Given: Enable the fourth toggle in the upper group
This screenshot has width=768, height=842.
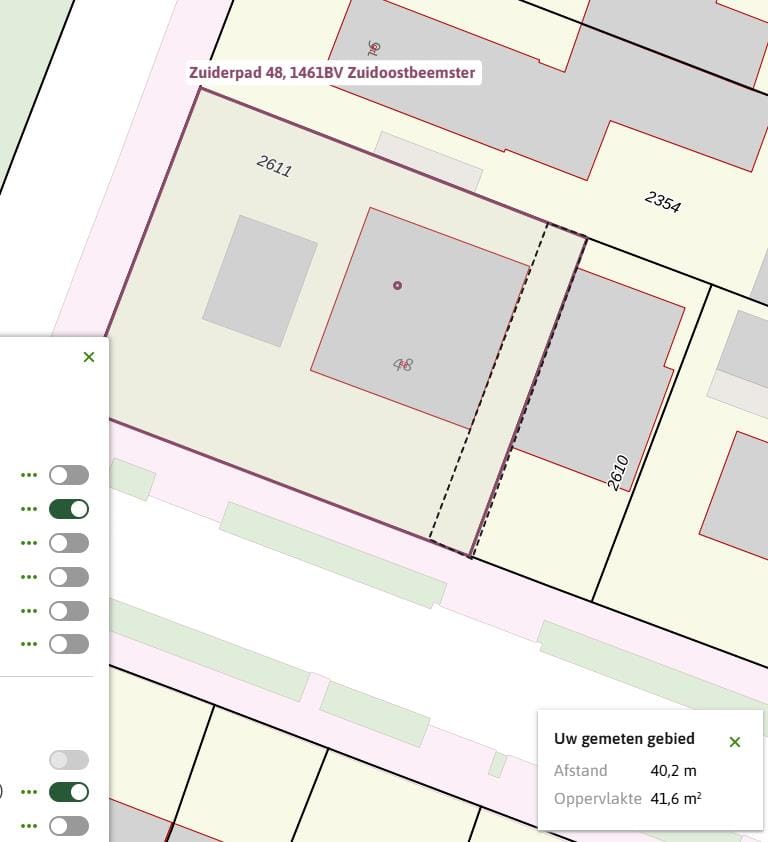Looking at the screenshot, I should 69,577.
